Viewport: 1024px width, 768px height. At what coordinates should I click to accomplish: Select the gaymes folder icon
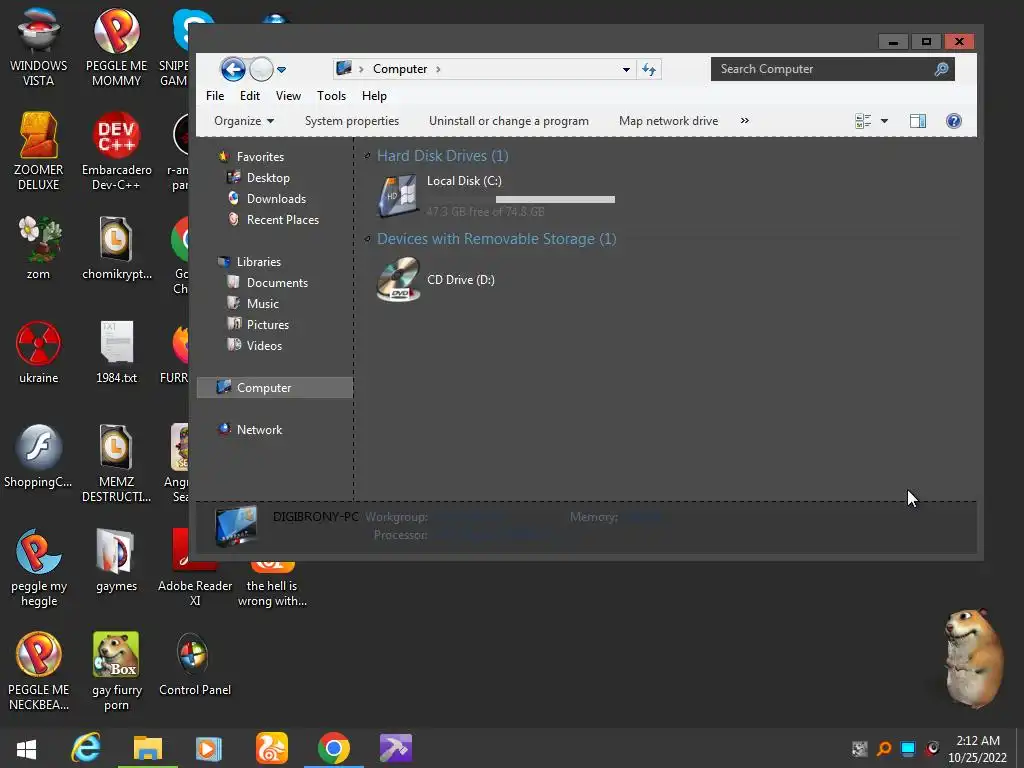tap(116, 560)
